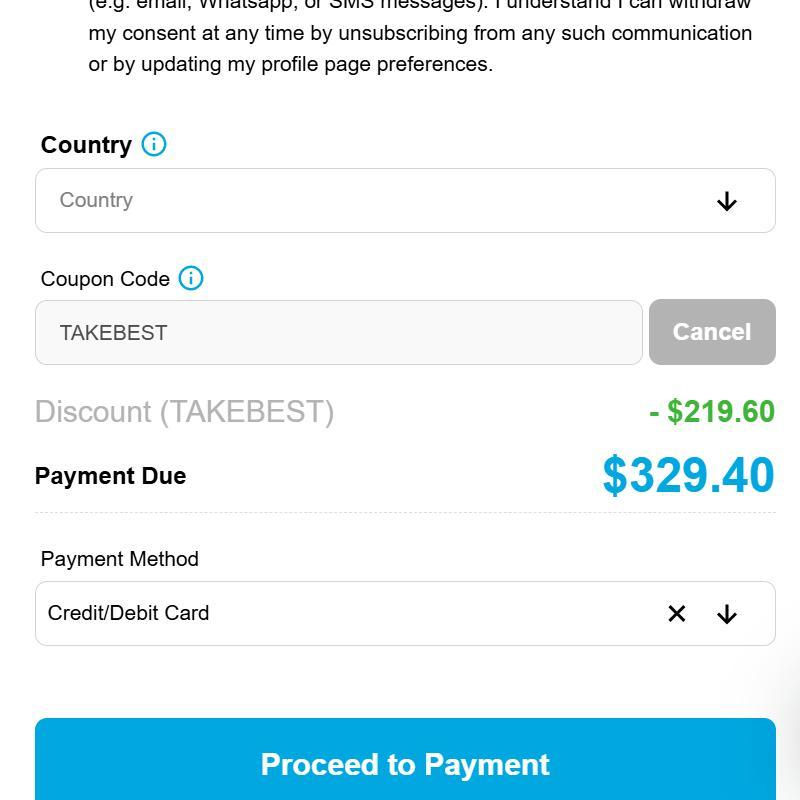
Task: Click the green -$219.60 discount amount
Action: click(x=712, y=412)
